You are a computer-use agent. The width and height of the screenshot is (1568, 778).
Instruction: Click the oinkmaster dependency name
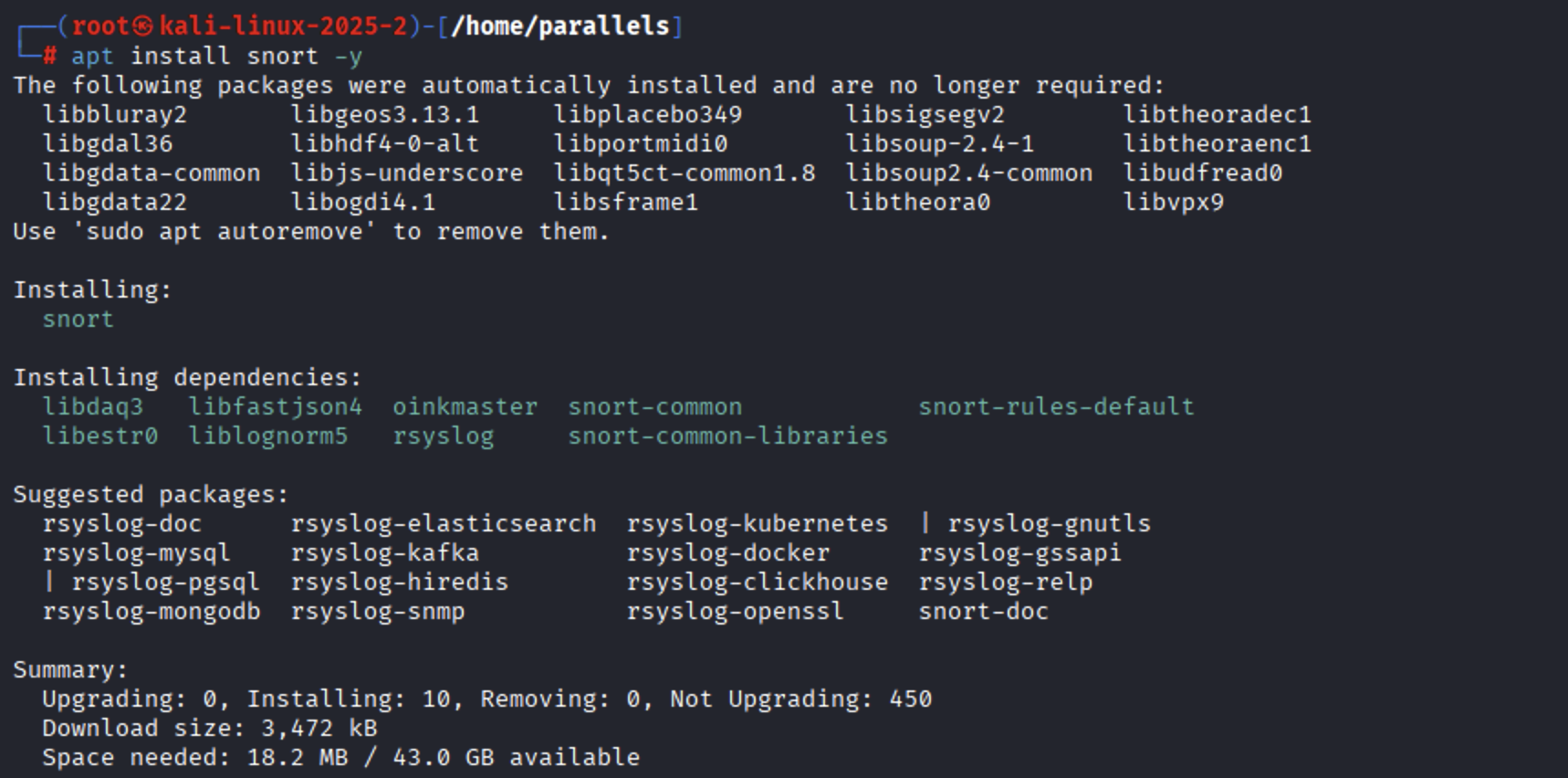coord(465,407)
